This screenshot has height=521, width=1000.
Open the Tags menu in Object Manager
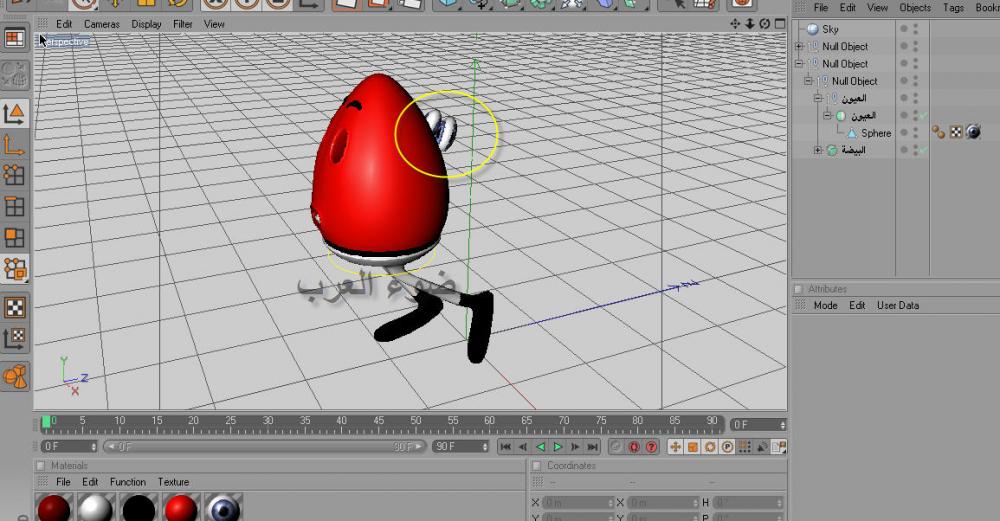(953, 7)
